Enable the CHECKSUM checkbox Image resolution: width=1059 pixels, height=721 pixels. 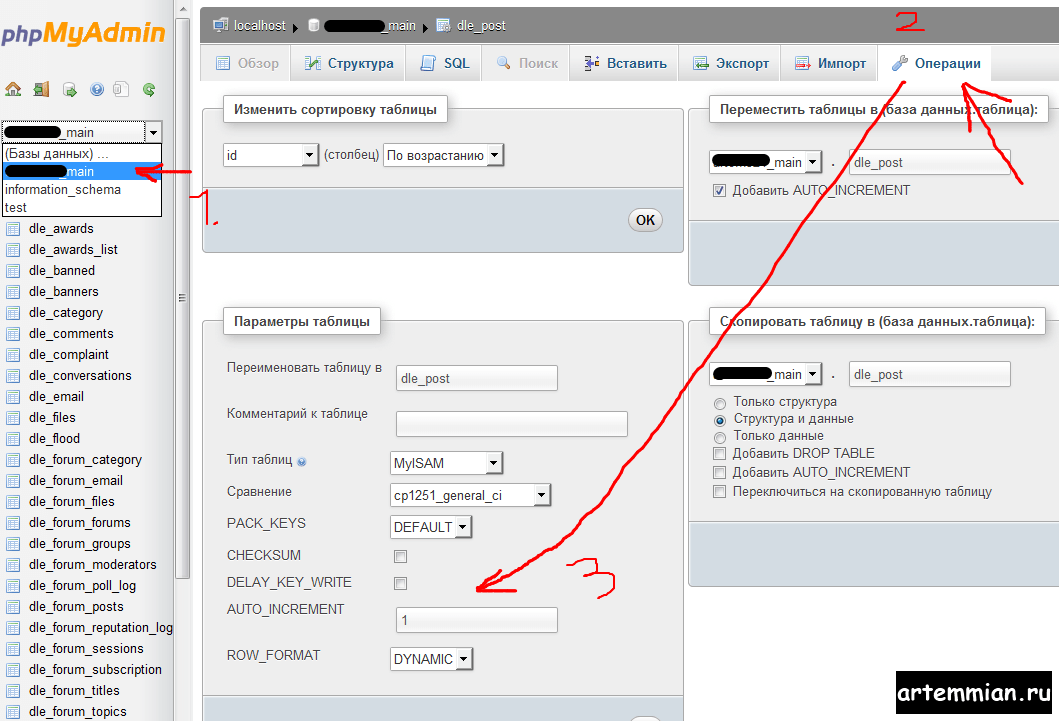(400, 556)
